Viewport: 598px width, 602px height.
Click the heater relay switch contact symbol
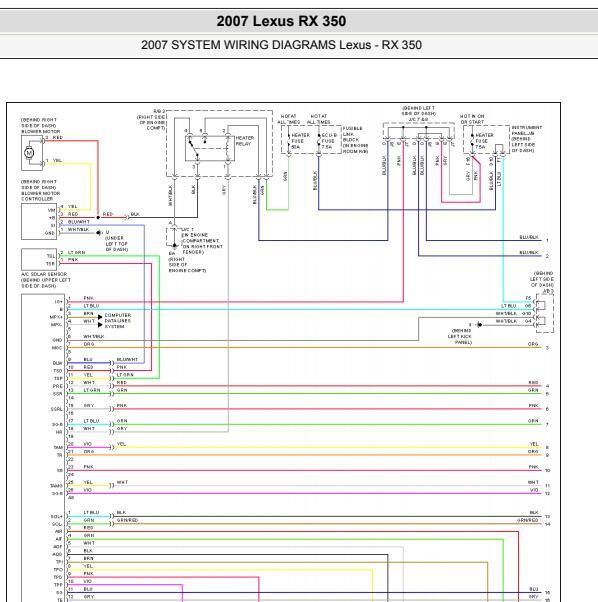pos(193,148)
